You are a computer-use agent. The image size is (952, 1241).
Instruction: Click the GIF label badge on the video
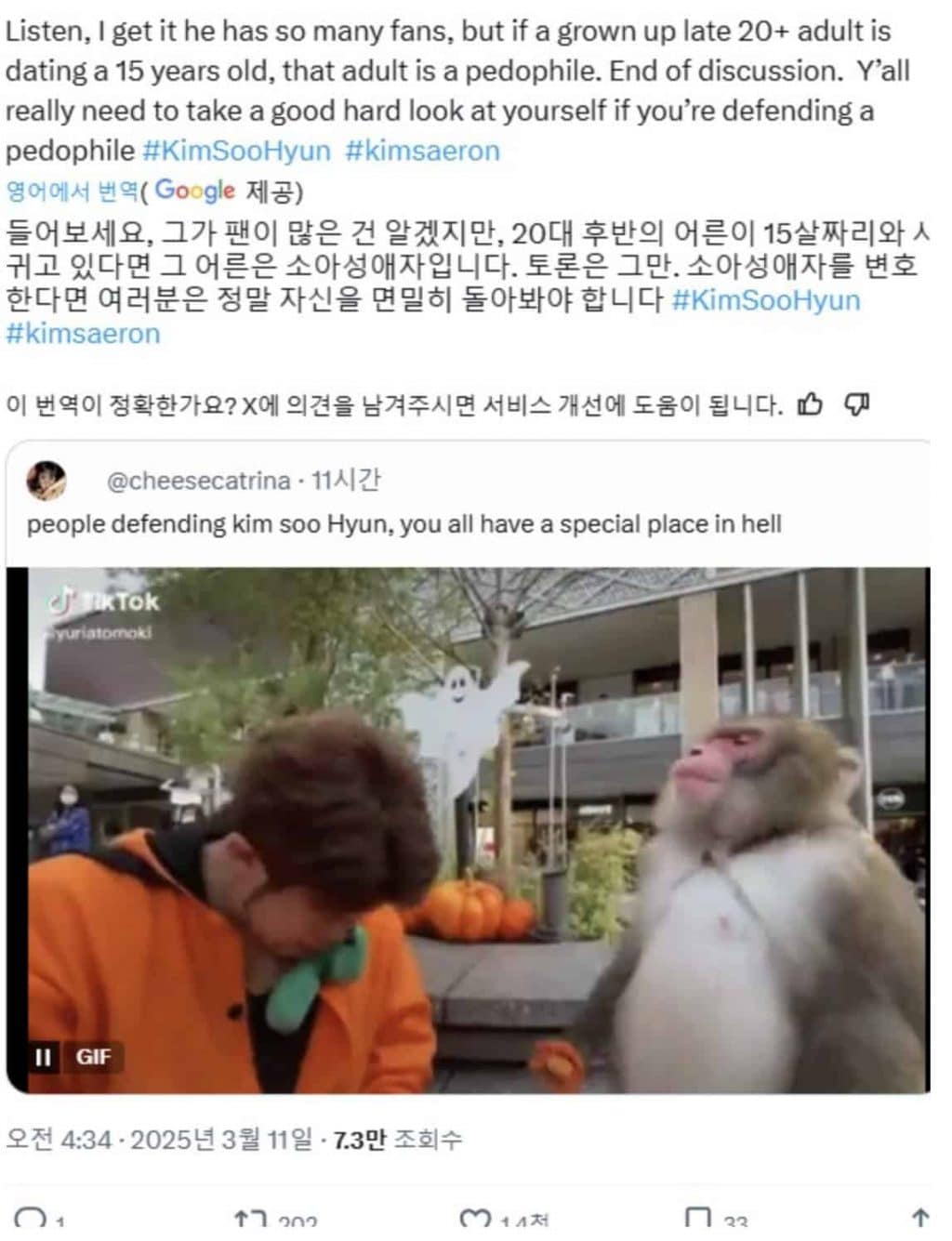tap(93, 1057)
